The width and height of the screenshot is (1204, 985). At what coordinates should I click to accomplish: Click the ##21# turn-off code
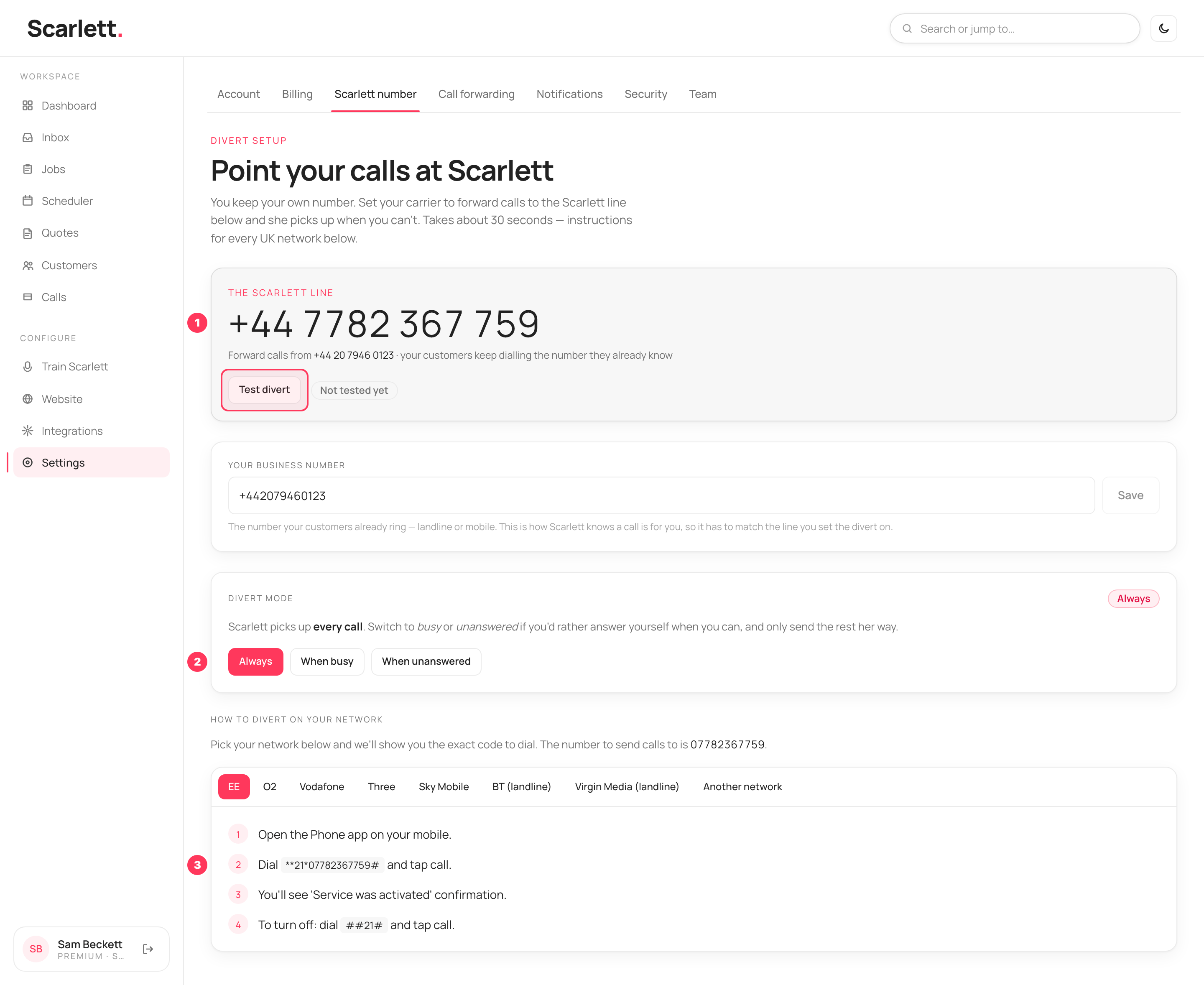pyautogui.click(x=364, y=925)
